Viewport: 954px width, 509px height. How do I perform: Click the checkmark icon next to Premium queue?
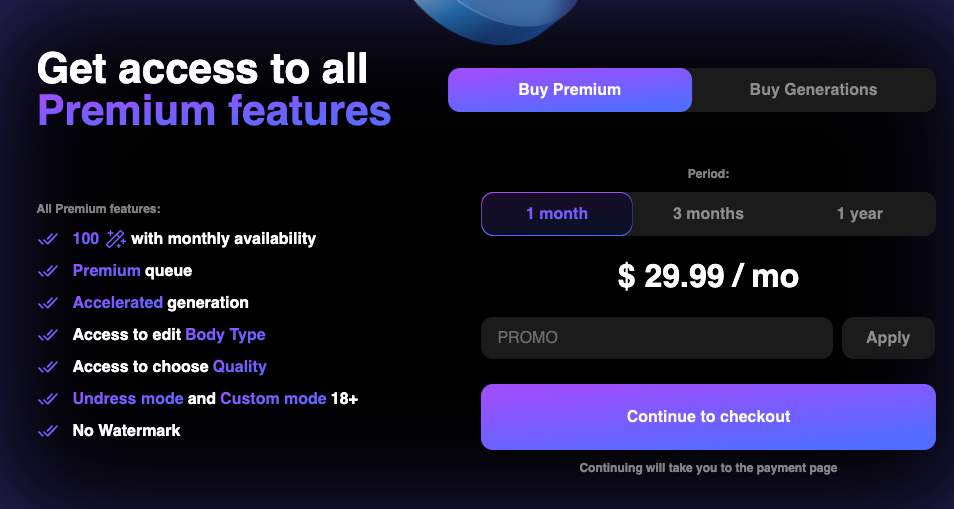point(47,271)
